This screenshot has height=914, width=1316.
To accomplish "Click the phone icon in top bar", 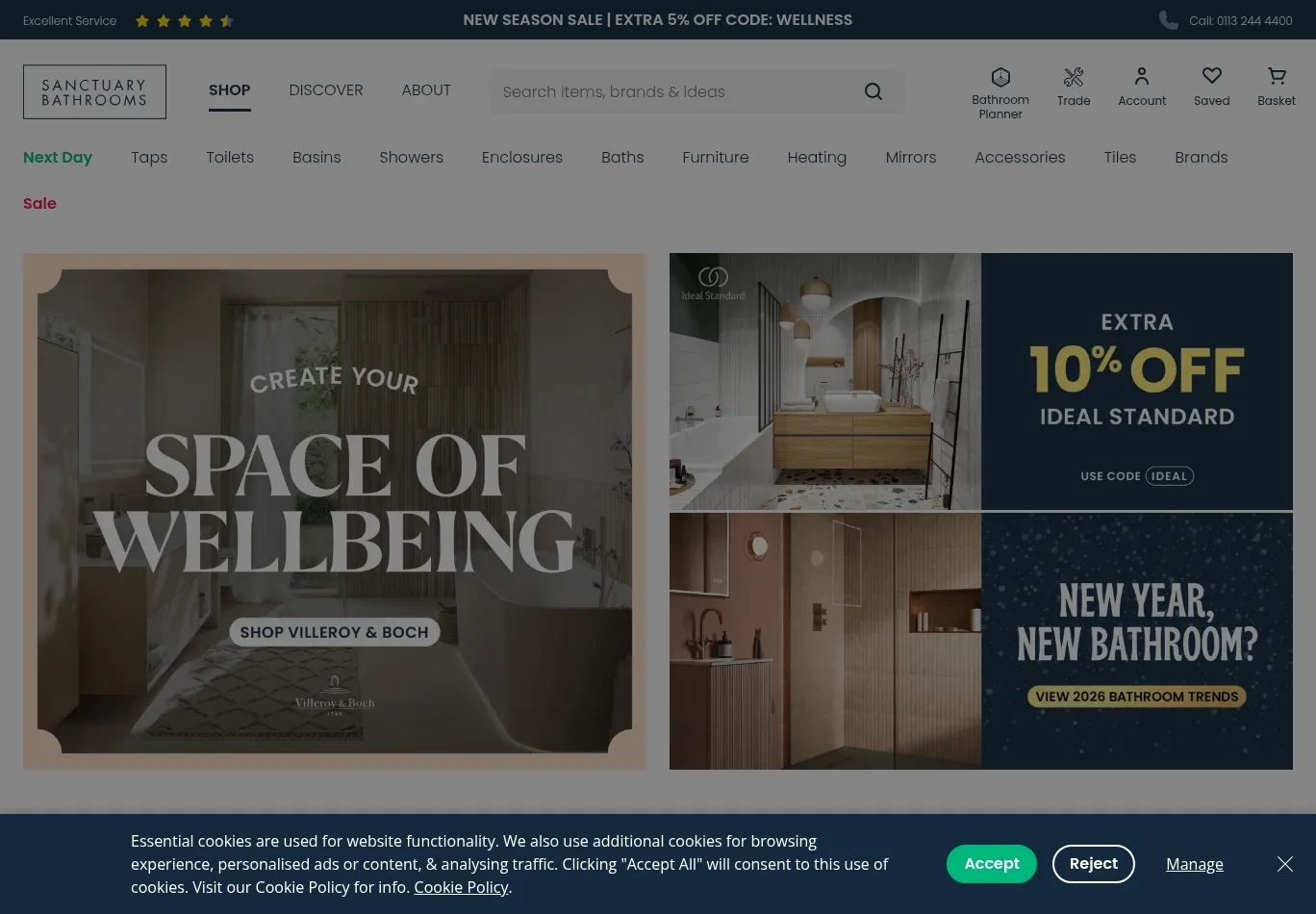I will click(x=1169, y=20).
